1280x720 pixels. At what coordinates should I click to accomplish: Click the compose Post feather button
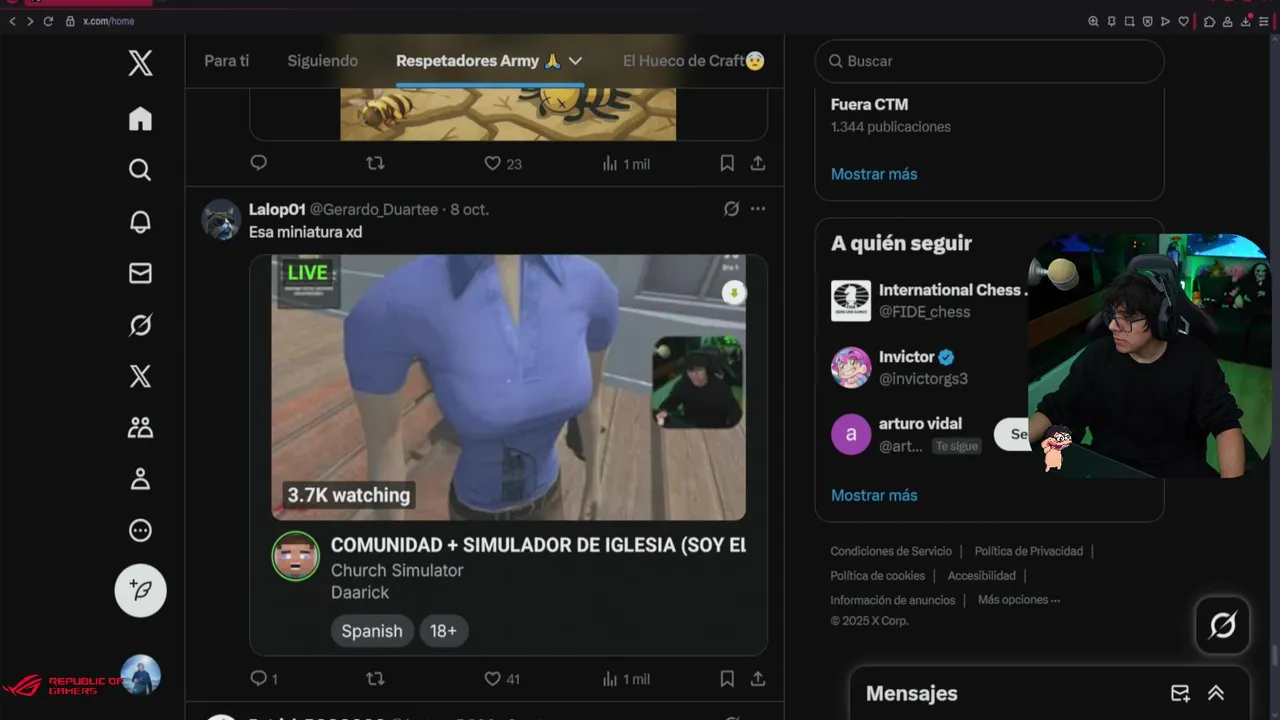[x=140, y=591]
